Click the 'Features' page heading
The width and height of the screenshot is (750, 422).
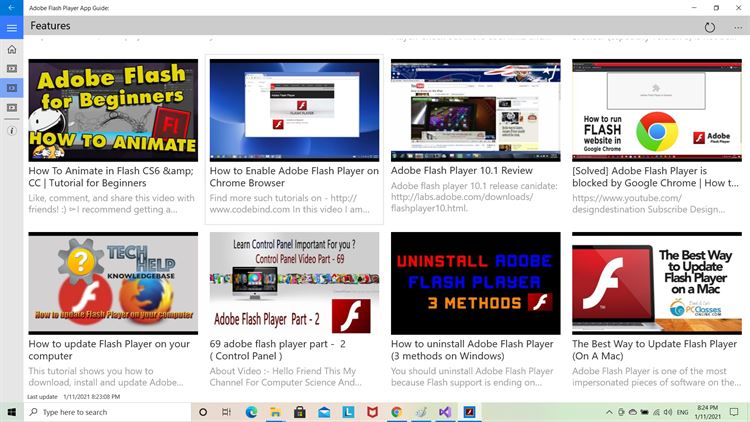(x=50, y=26)
